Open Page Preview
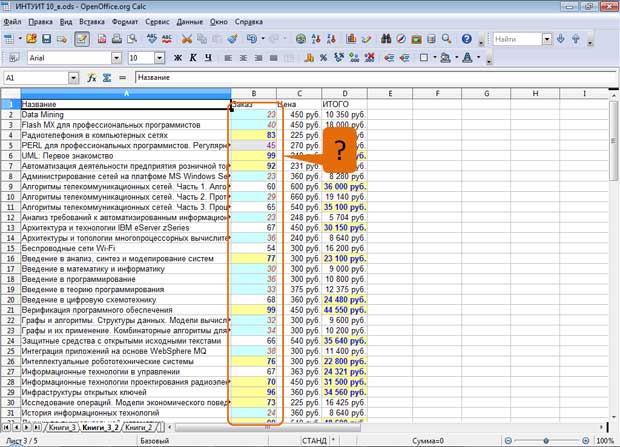This screenshot has width=620, height=447. 132,39
